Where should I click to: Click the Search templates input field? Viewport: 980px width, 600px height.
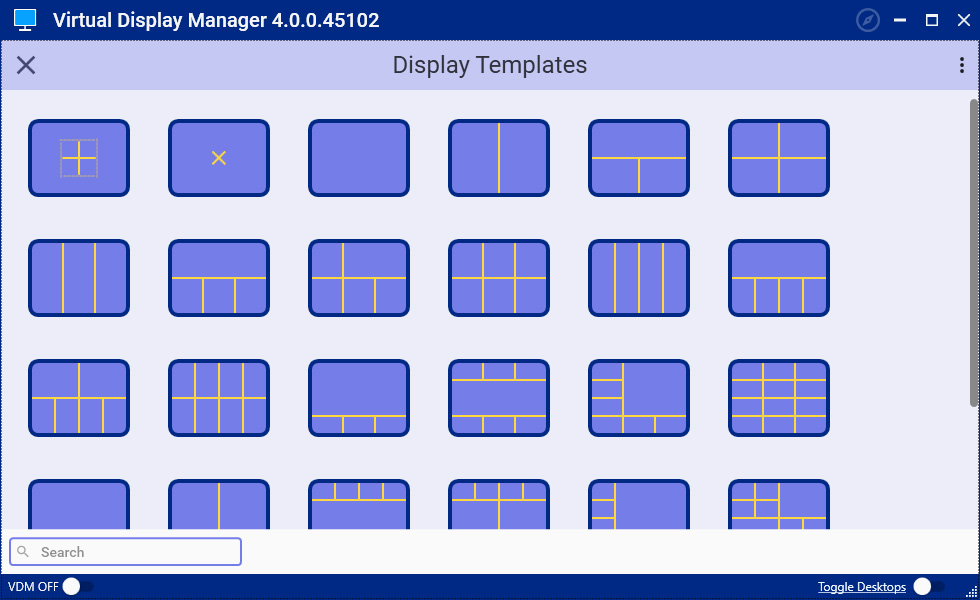[126, 552]
